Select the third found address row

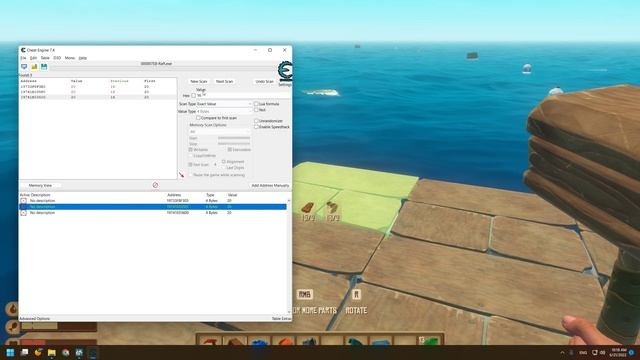tap(98, 97)
